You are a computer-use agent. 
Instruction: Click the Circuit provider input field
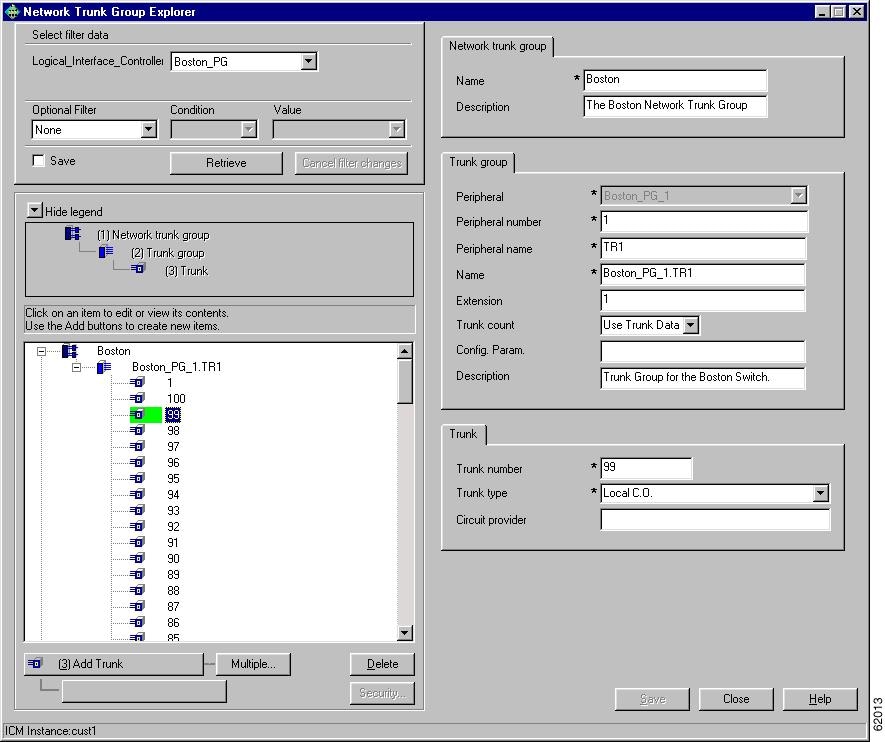tap(715, 520)
